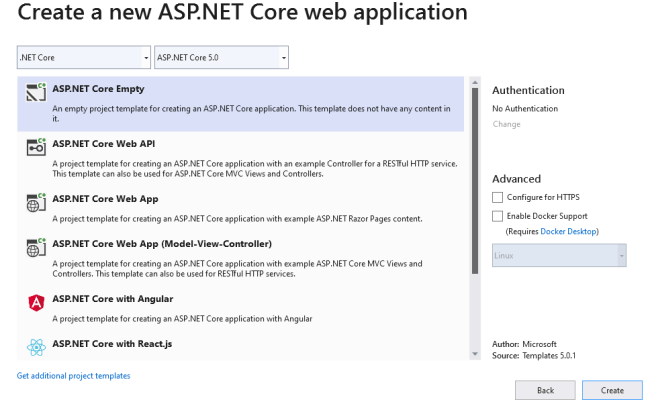
Task: Follow the Get additional project templates link
Action: 73,376
